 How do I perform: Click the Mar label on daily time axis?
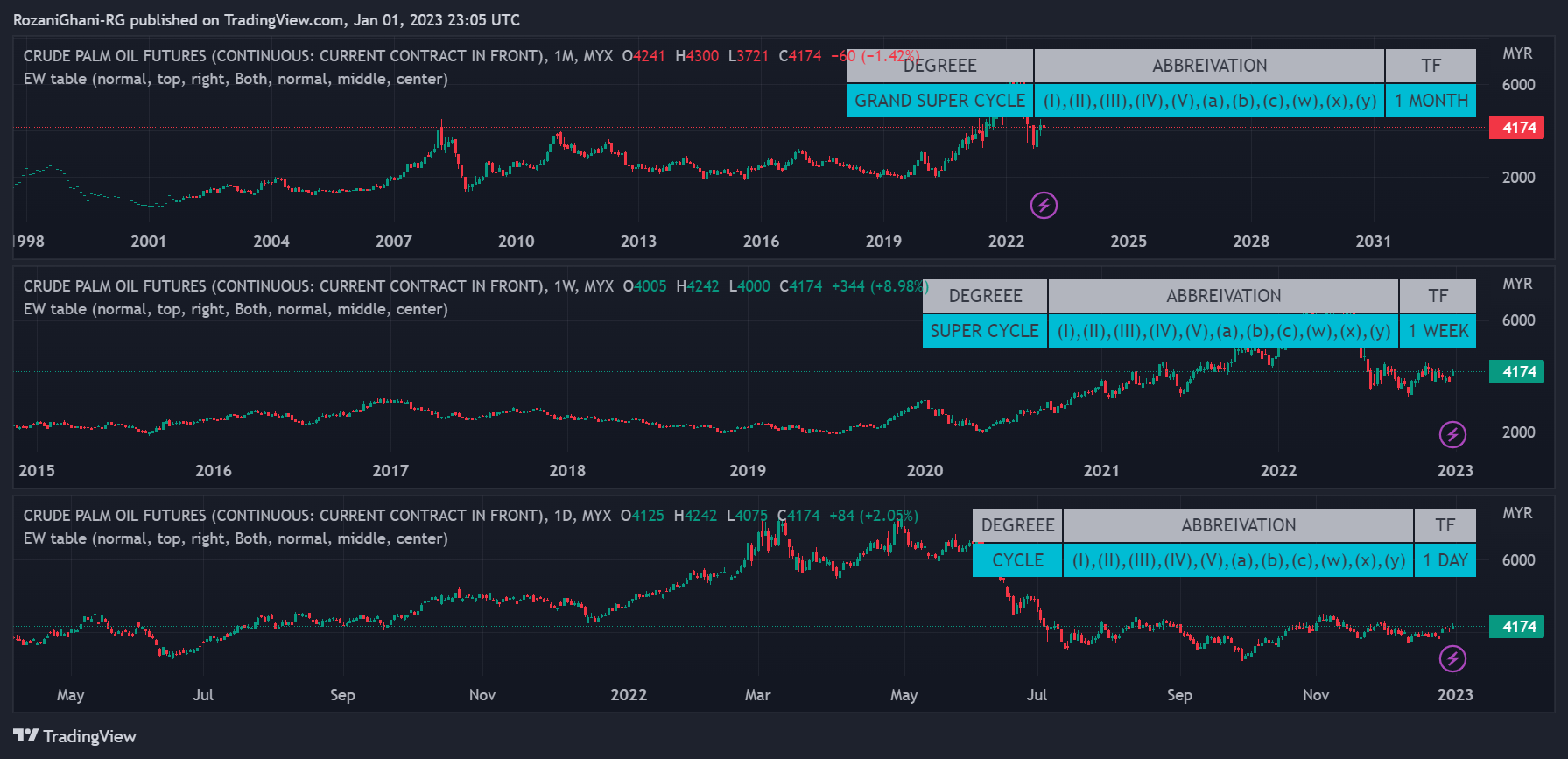click(757, 695)
